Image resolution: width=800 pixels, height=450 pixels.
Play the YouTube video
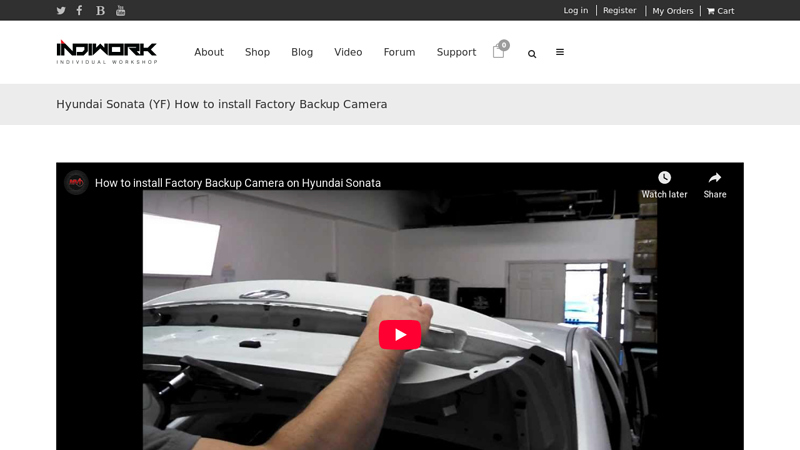click(400, 335)
